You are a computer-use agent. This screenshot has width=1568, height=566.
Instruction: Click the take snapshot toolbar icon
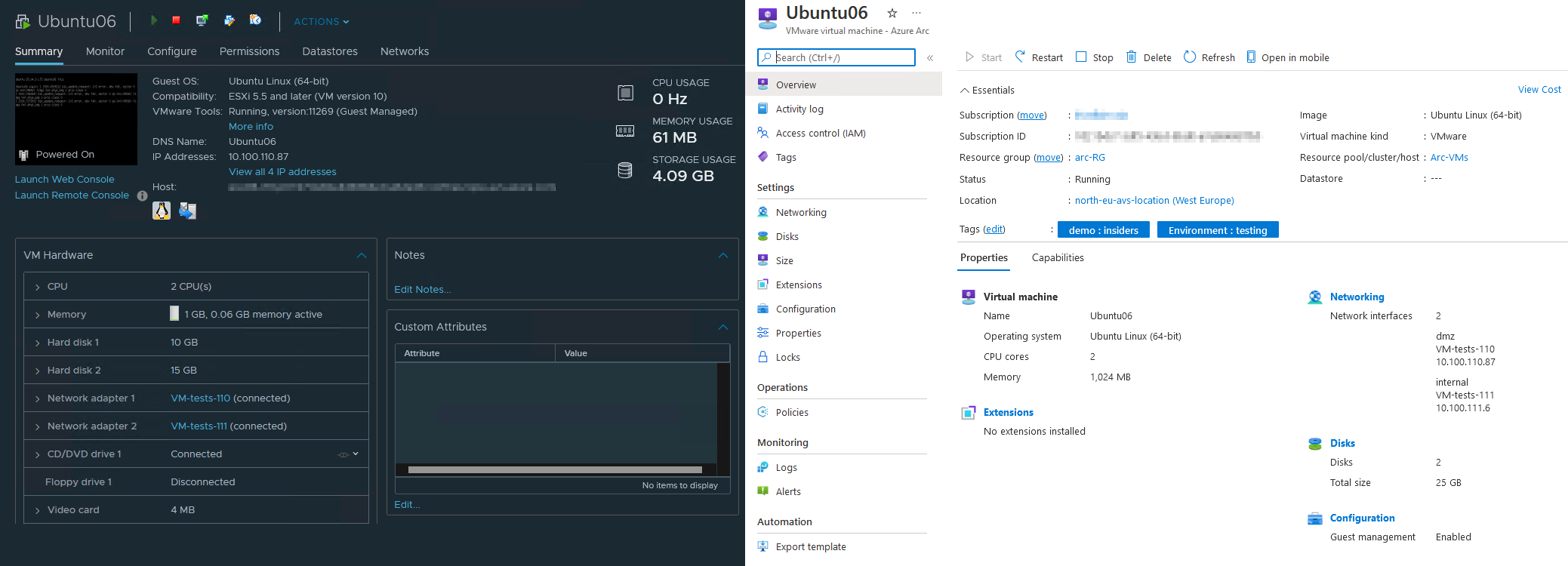point(255,20)
